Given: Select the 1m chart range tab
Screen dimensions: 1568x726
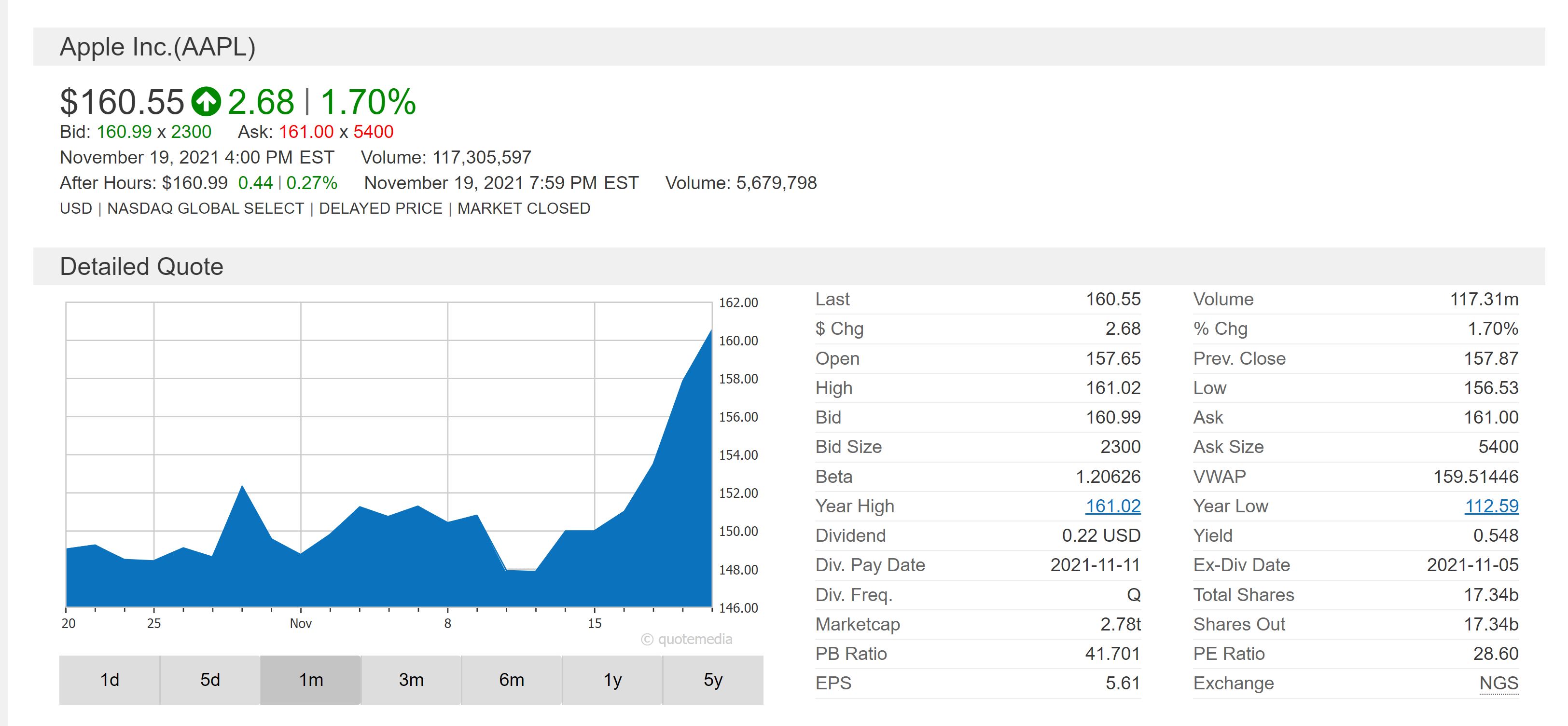Looking at the screenshot, I should [310, 680].
